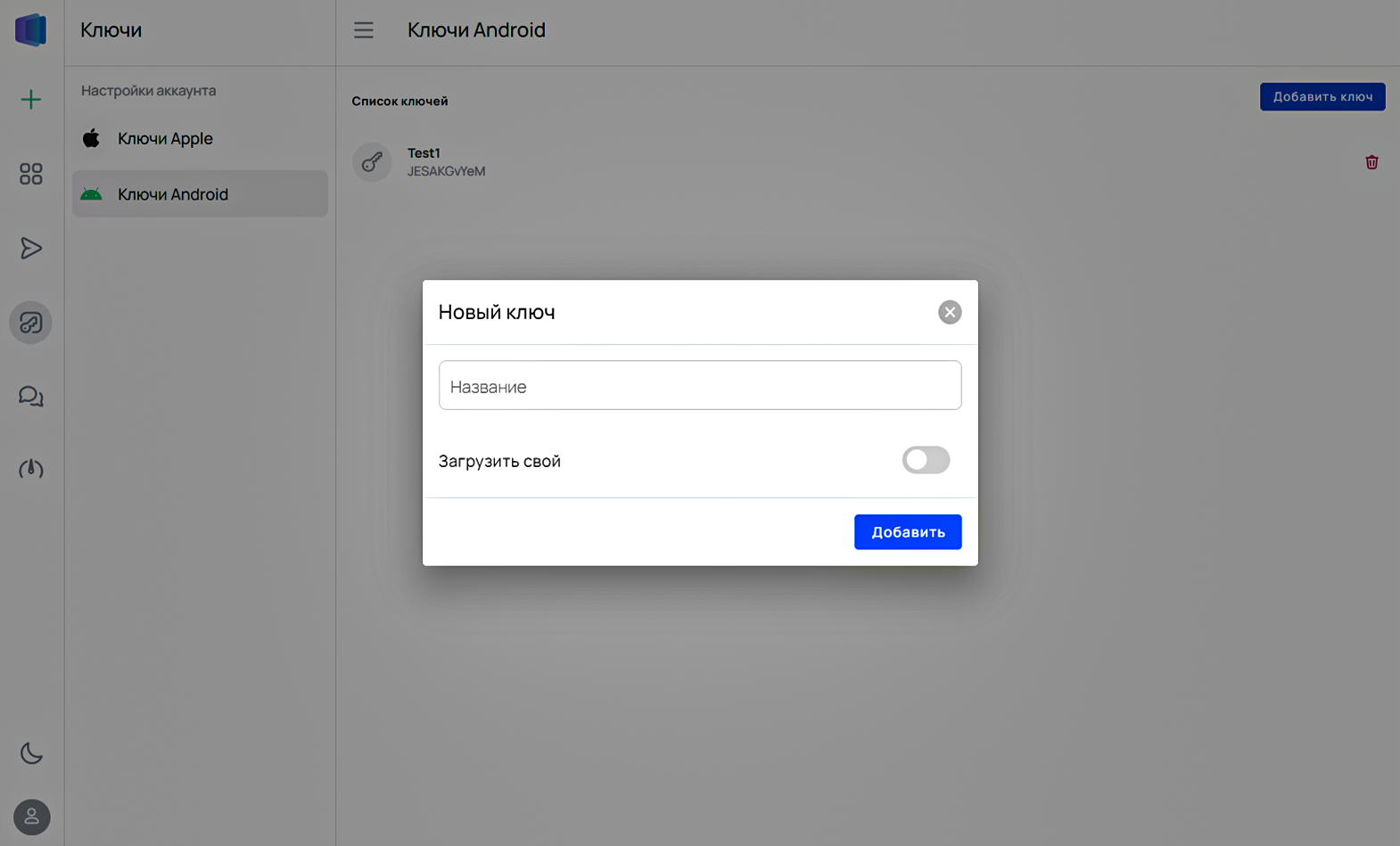Enable the "Загрузить свой" toggle switch
Image resolution: width=1400 pixels, height=846 pixels.
click(926, 460)
